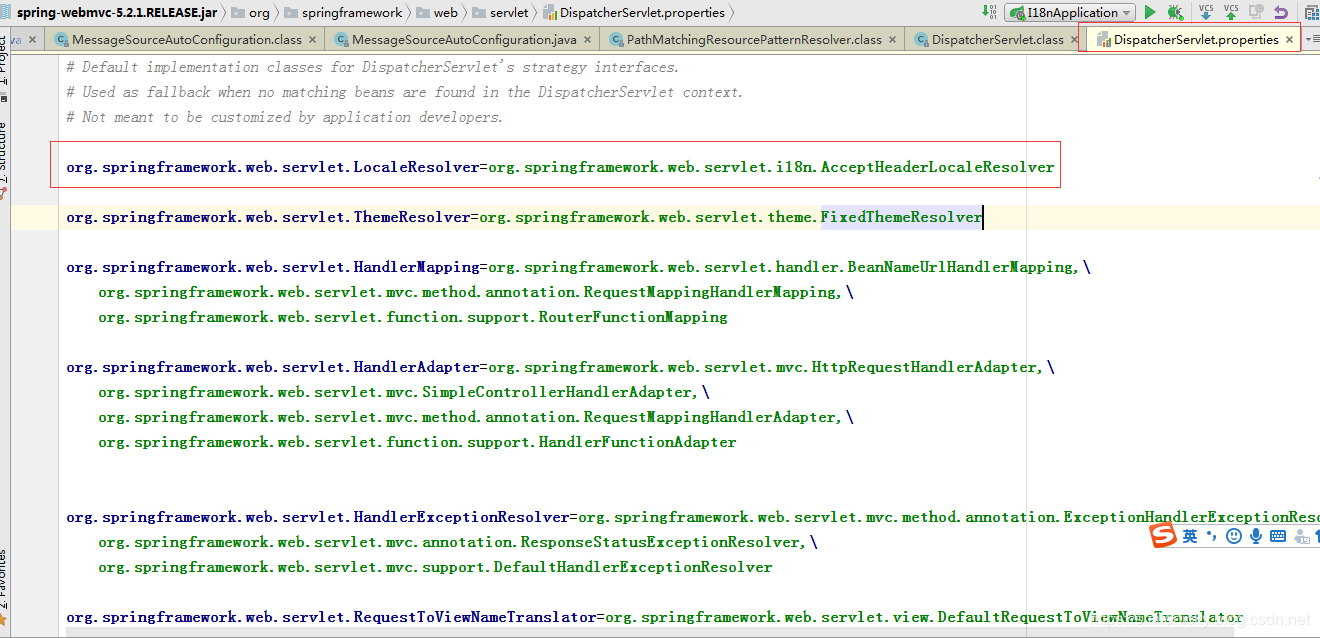Click AcceptHeaderLocaleResolver value text

pyautogui.click(x=938, y=167)
